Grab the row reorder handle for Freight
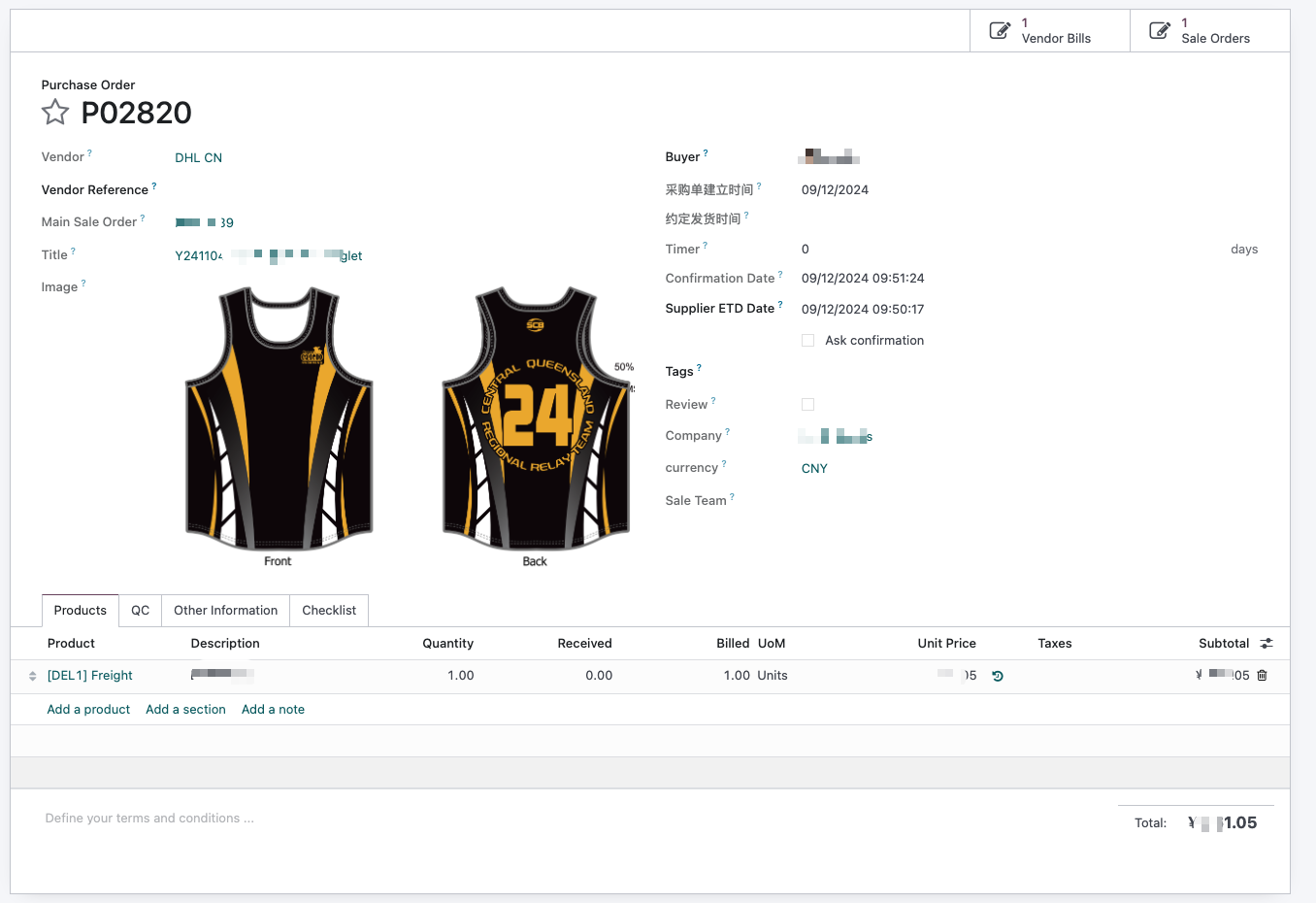Image resolution: width=1316 pixels, height=903 pixels. point(32,676)
